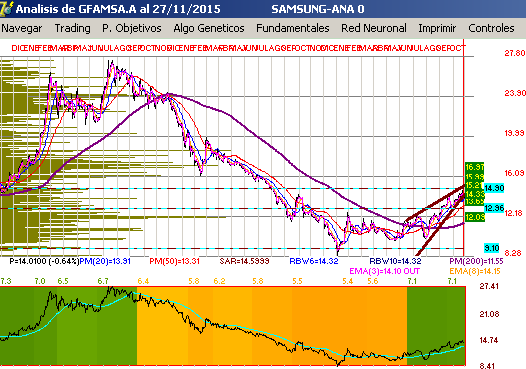
Task: Open the Red Neuronal menu
Action: coord(374,28)
